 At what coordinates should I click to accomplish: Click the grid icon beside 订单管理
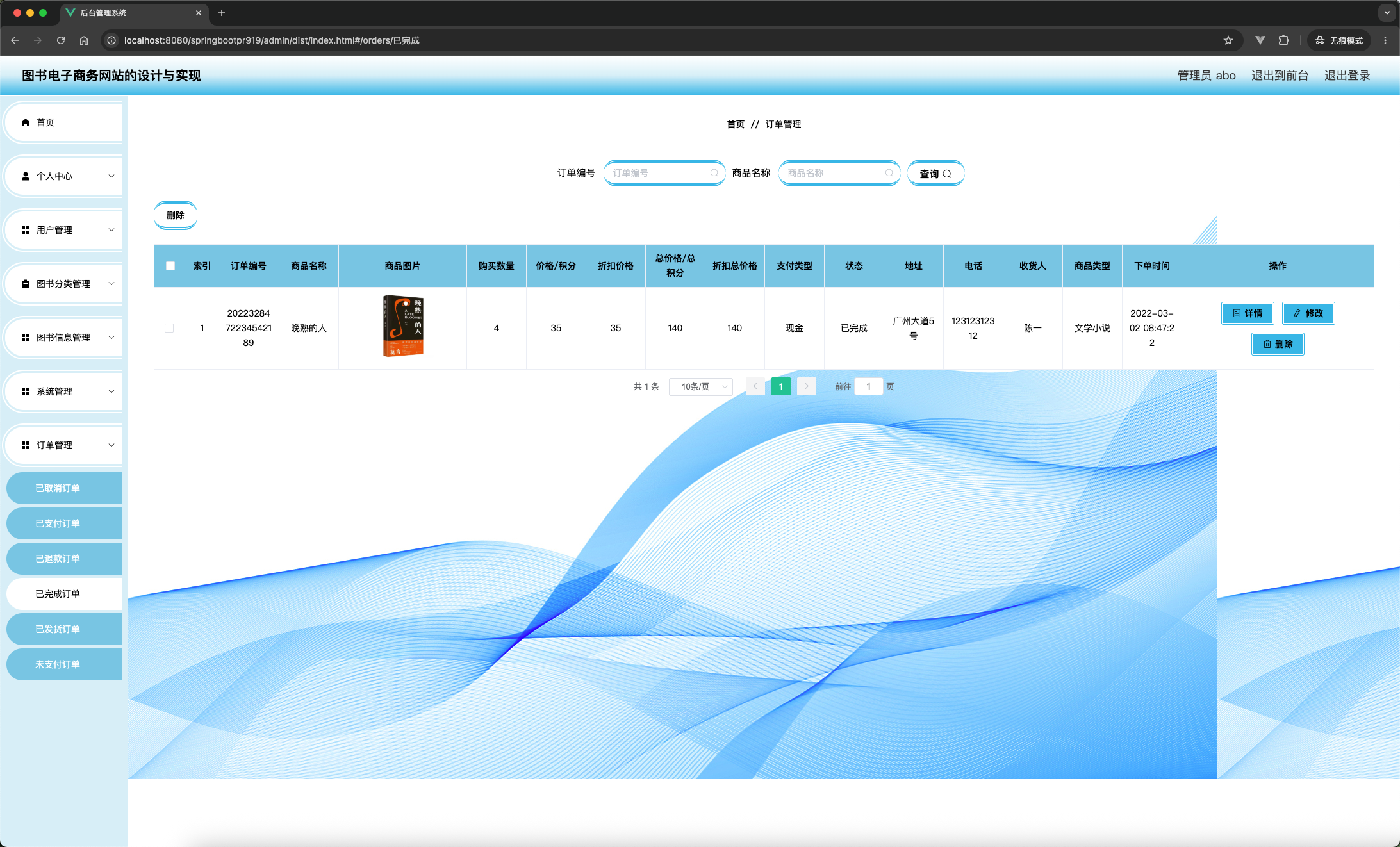click(26, 445)
